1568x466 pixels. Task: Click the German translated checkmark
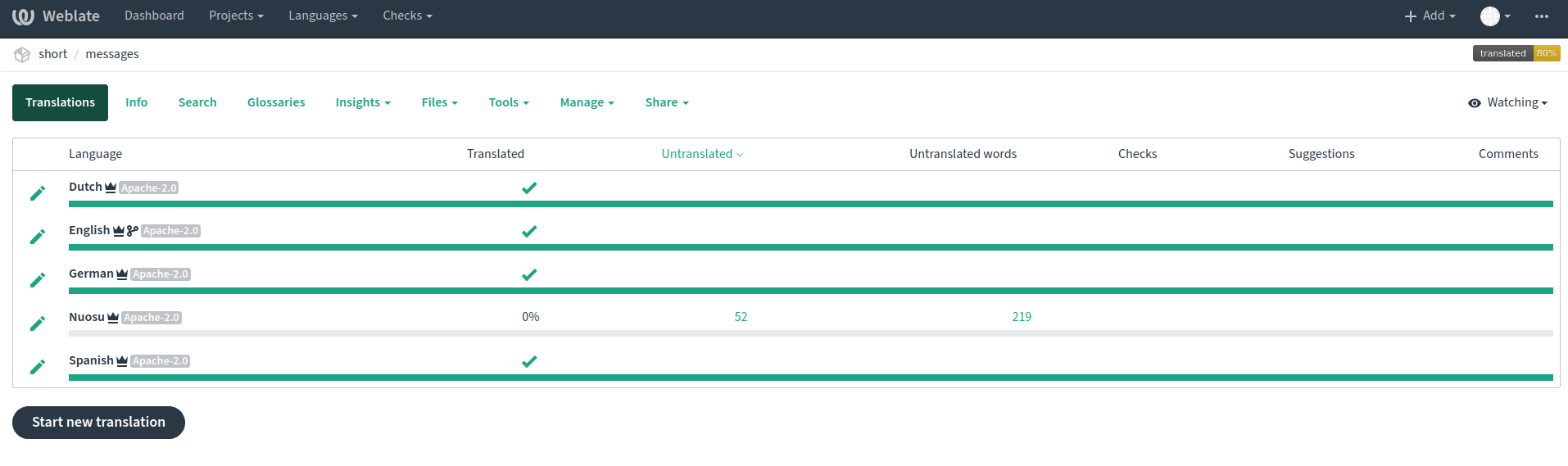pos(529,274)
